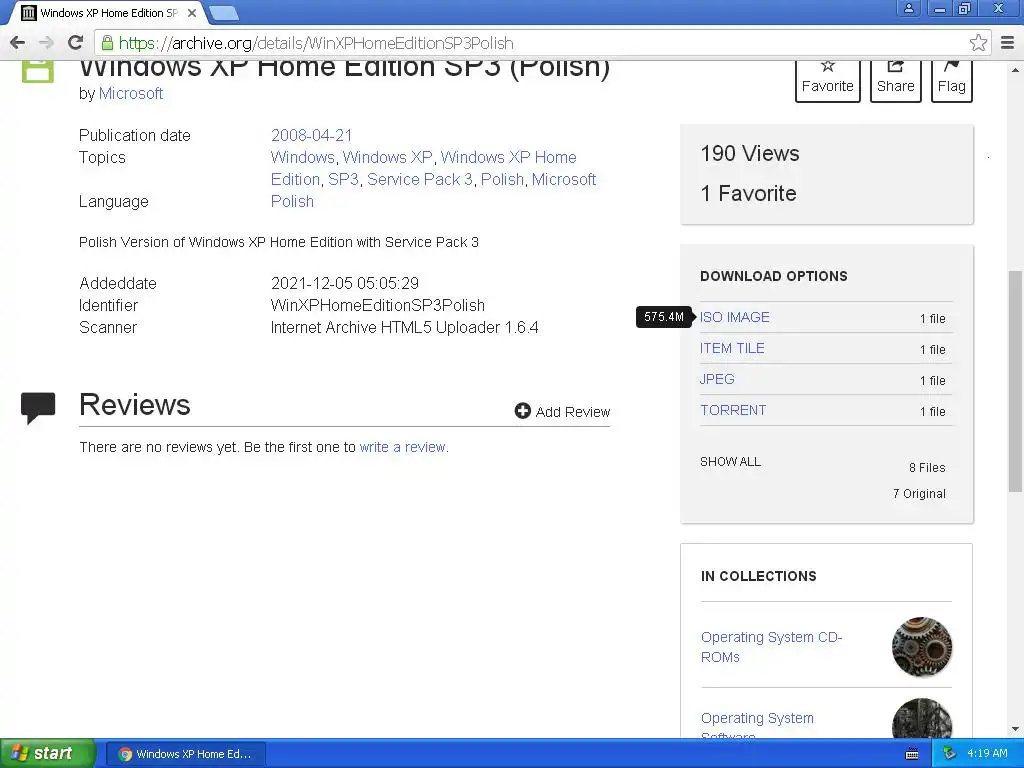Bookmark page with the star icon
This screenshot has height=768, width=1024.
pos(978,43)
